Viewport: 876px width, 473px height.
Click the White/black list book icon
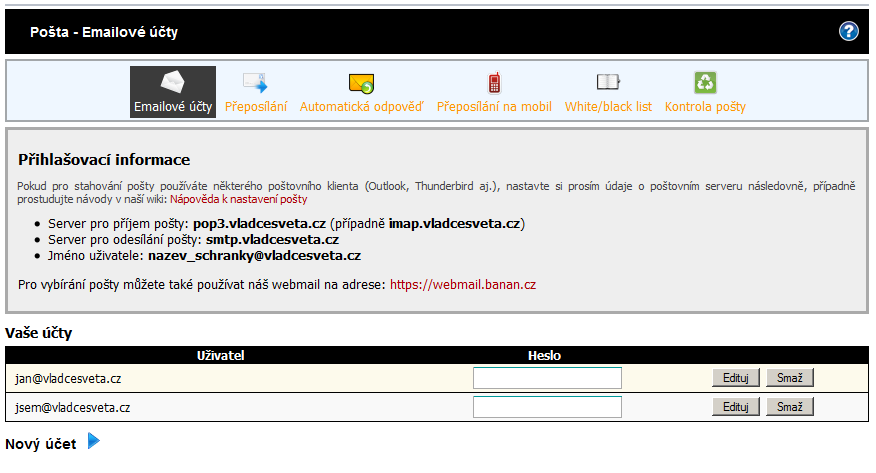tap(608, 83)
